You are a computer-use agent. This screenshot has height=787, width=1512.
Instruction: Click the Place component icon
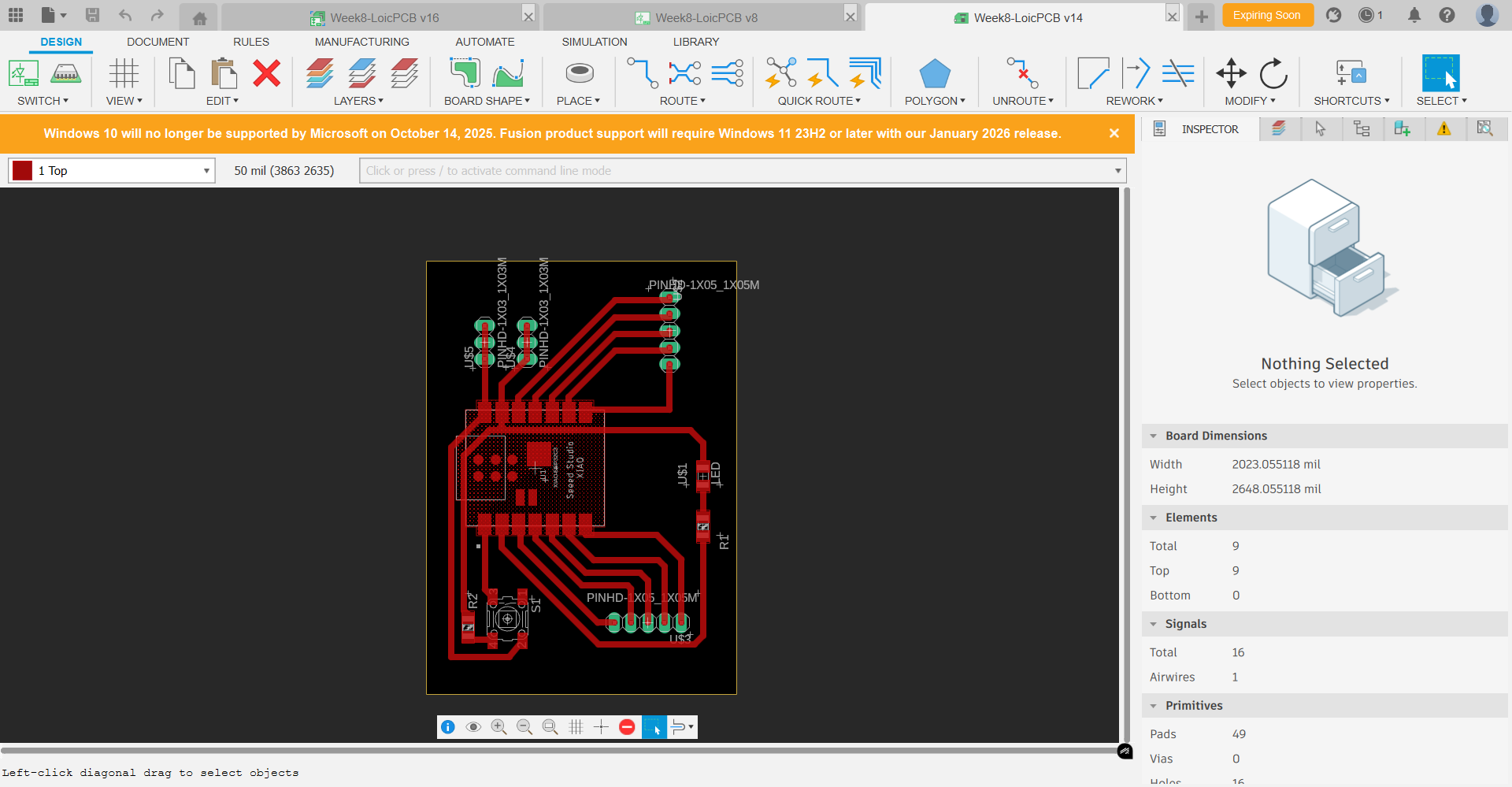coord(579,74)
